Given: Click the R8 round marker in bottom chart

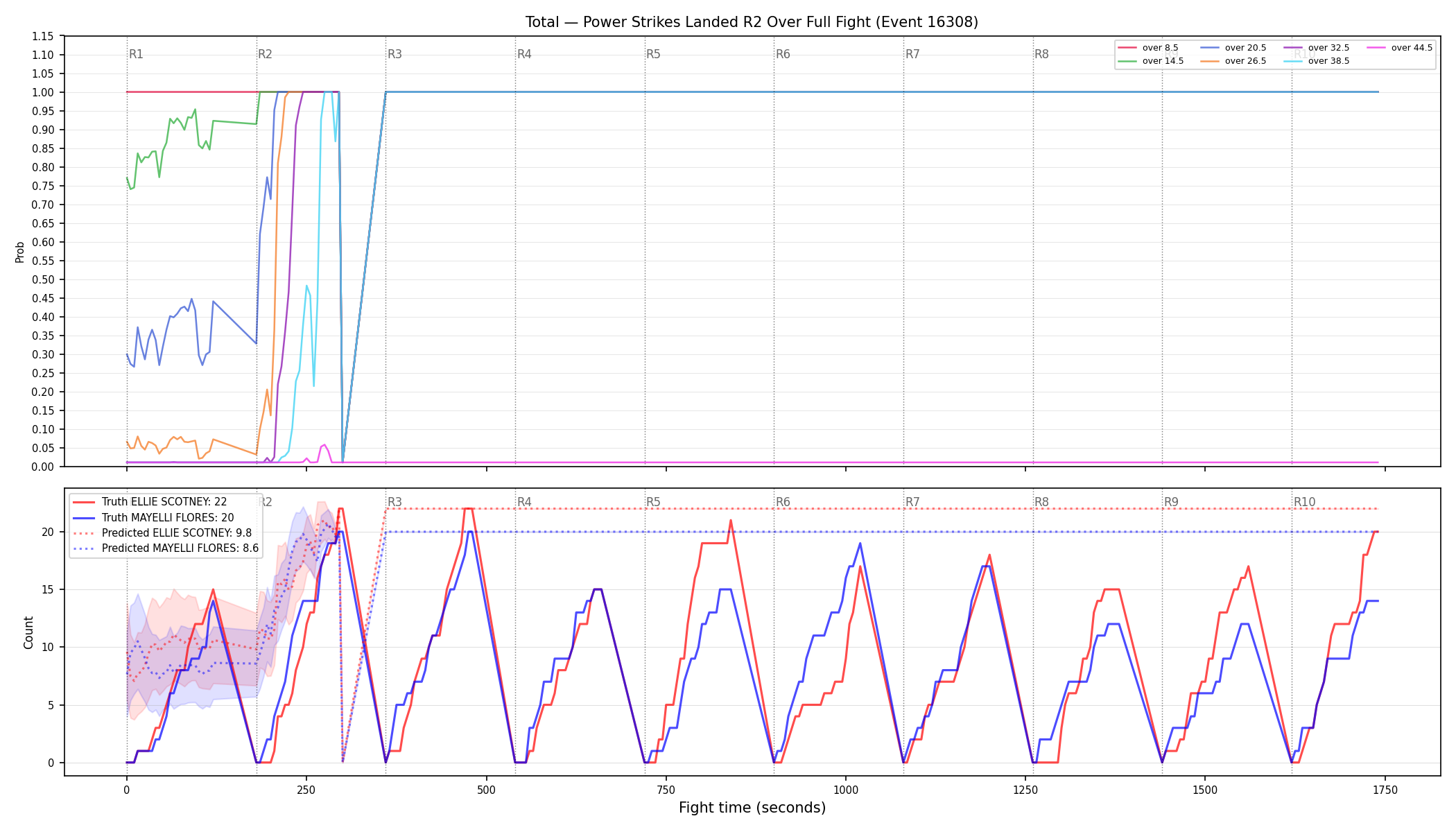Looking at the screenshot, I should click(x=1041, y=502).
